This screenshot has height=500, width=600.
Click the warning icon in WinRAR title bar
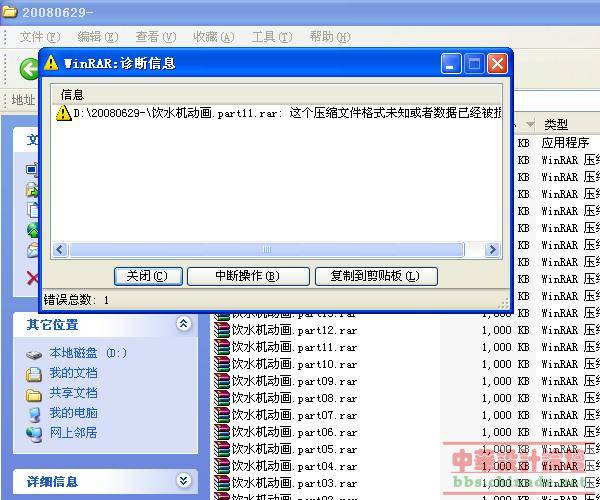(51, 63)
